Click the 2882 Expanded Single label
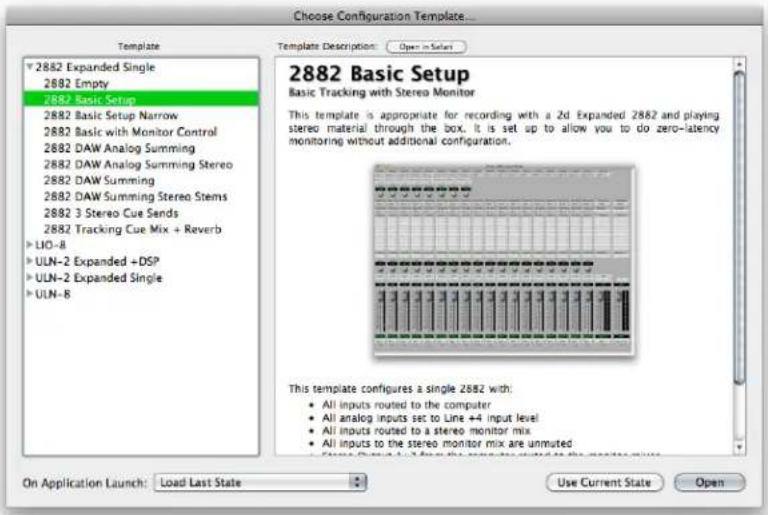768x515 pixels. 95,67
